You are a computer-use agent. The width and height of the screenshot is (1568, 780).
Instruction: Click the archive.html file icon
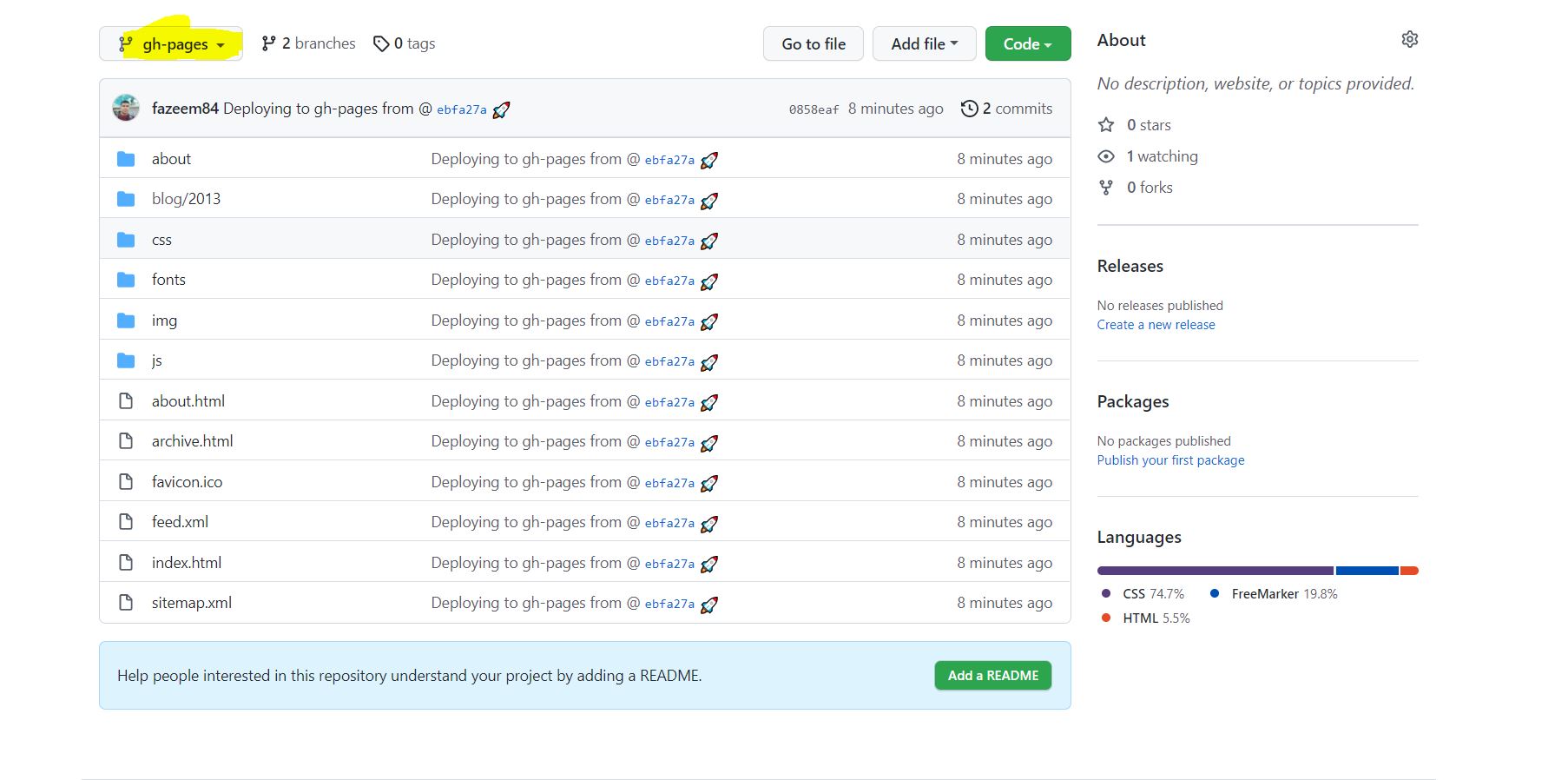tap(126, 441)
